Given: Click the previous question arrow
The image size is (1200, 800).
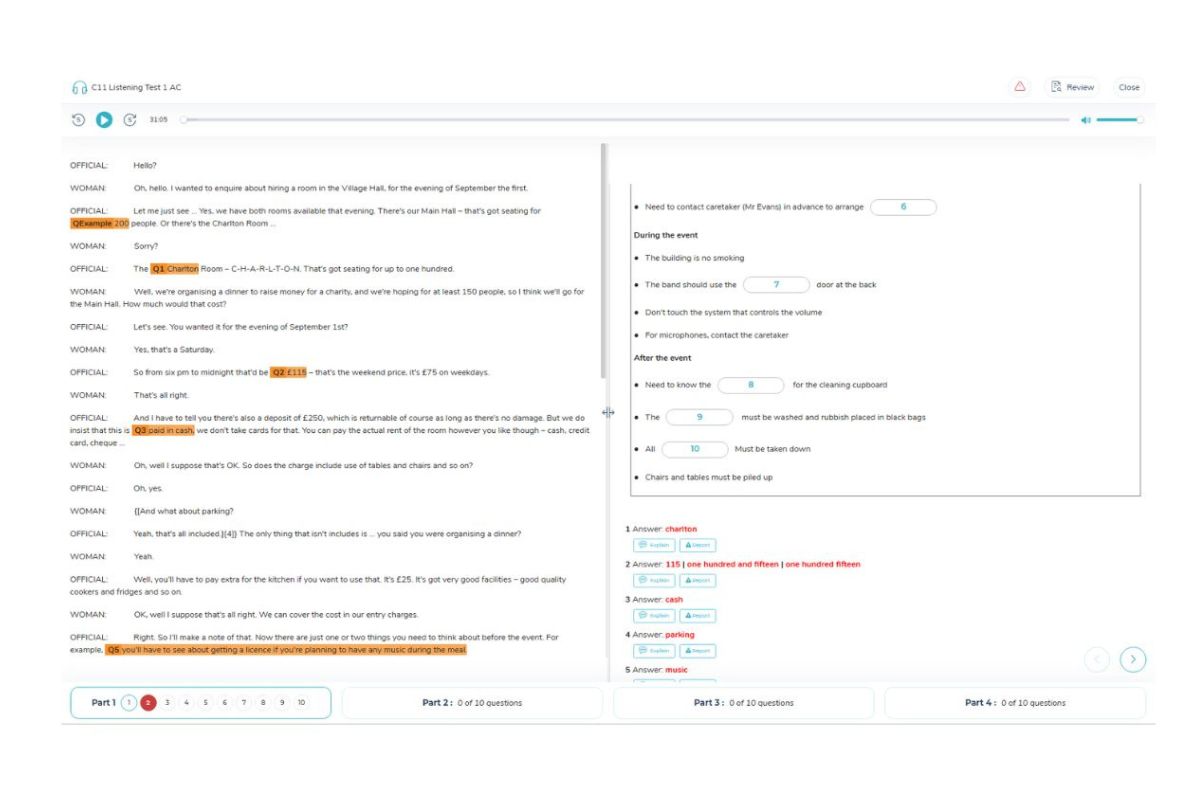Looking at the screenshot, I should [1097, 659].
